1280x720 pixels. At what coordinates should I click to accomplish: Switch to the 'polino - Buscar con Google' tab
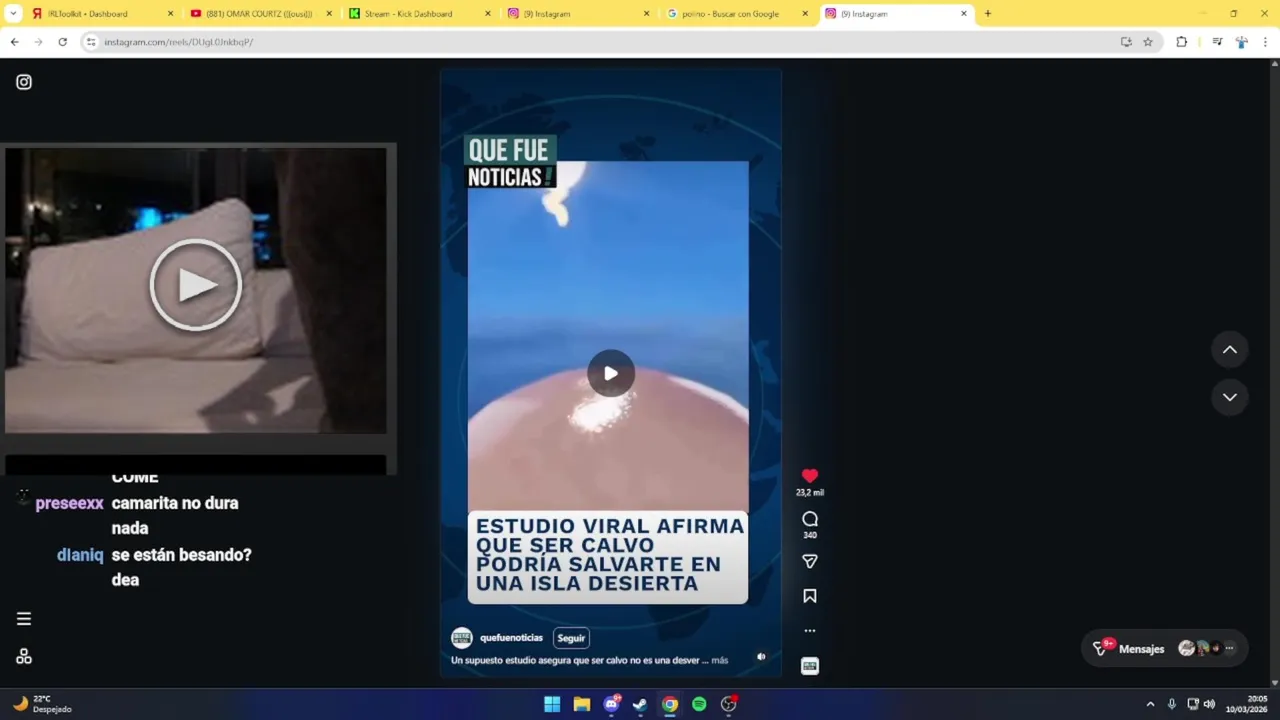[x=737, y=14]
